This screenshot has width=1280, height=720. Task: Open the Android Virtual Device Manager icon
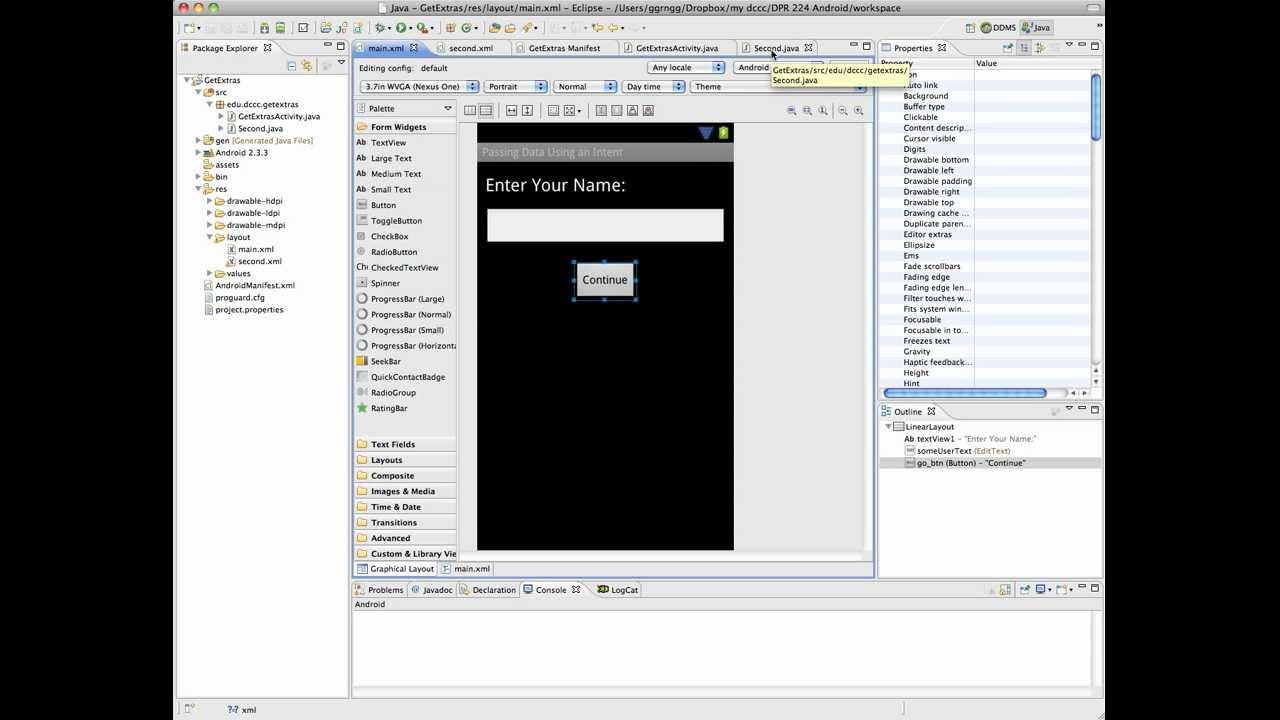tap(280, 28)
